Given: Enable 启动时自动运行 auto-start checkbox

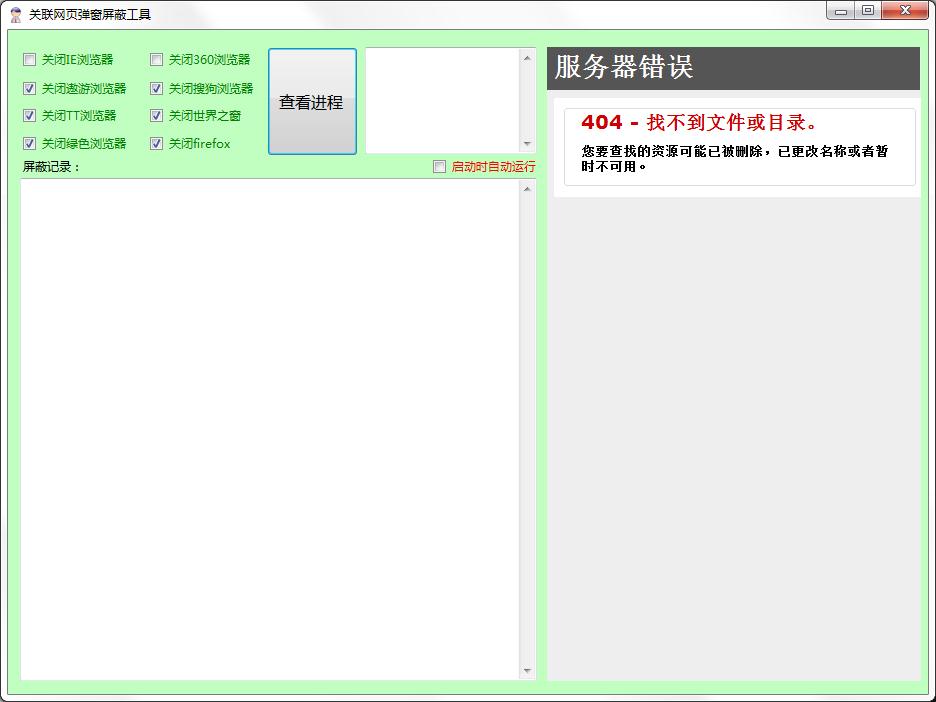Looking at the screenshot, I should (x=439, y=167).
